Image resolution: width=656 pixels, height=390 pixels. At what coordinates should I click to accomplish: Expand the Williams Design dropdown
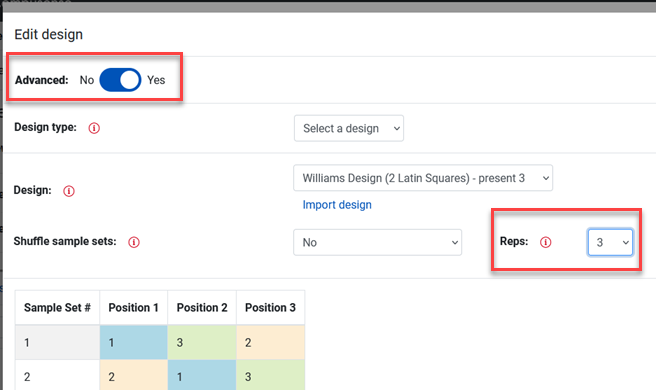coord(423,178)
